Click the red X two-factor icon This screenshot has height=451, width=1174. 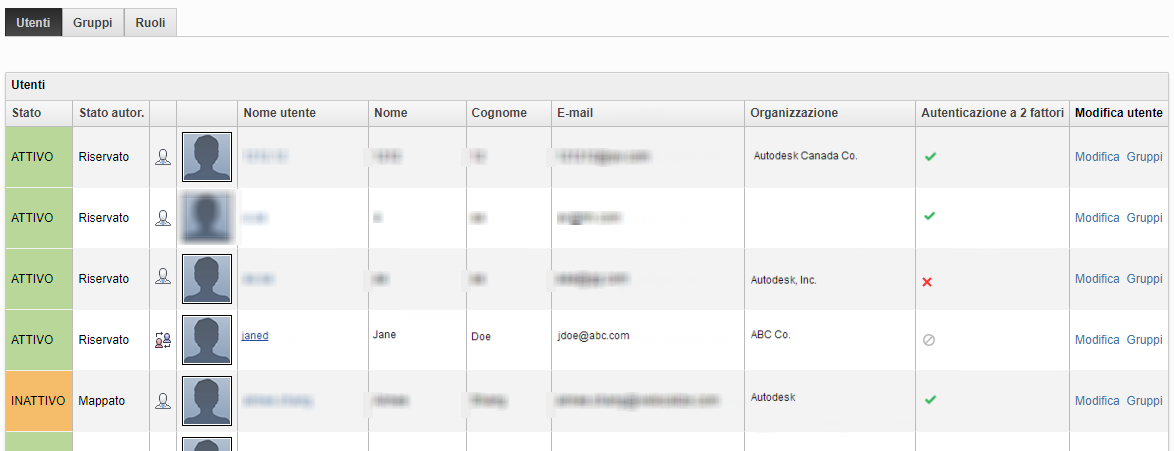[x=927, y=282]
